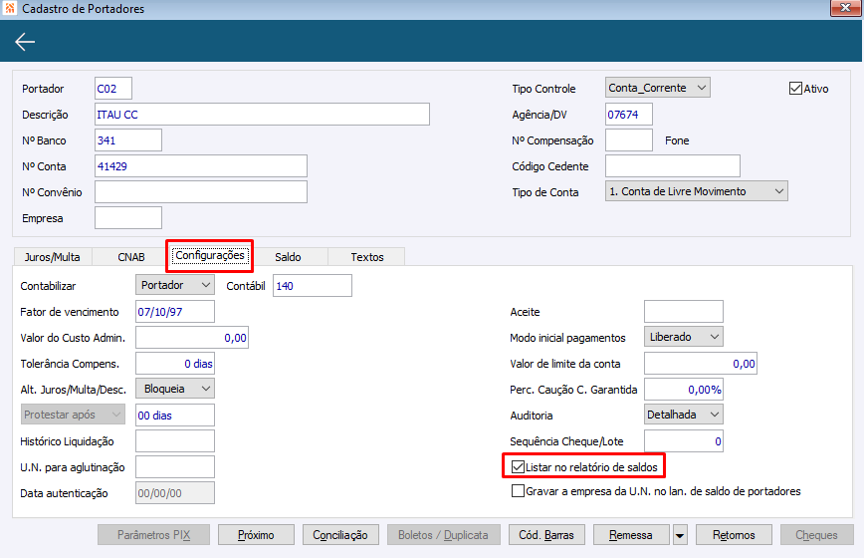864x558 pixels.
Task: Click the Contábil field with 140
Action: pos(312,285)
